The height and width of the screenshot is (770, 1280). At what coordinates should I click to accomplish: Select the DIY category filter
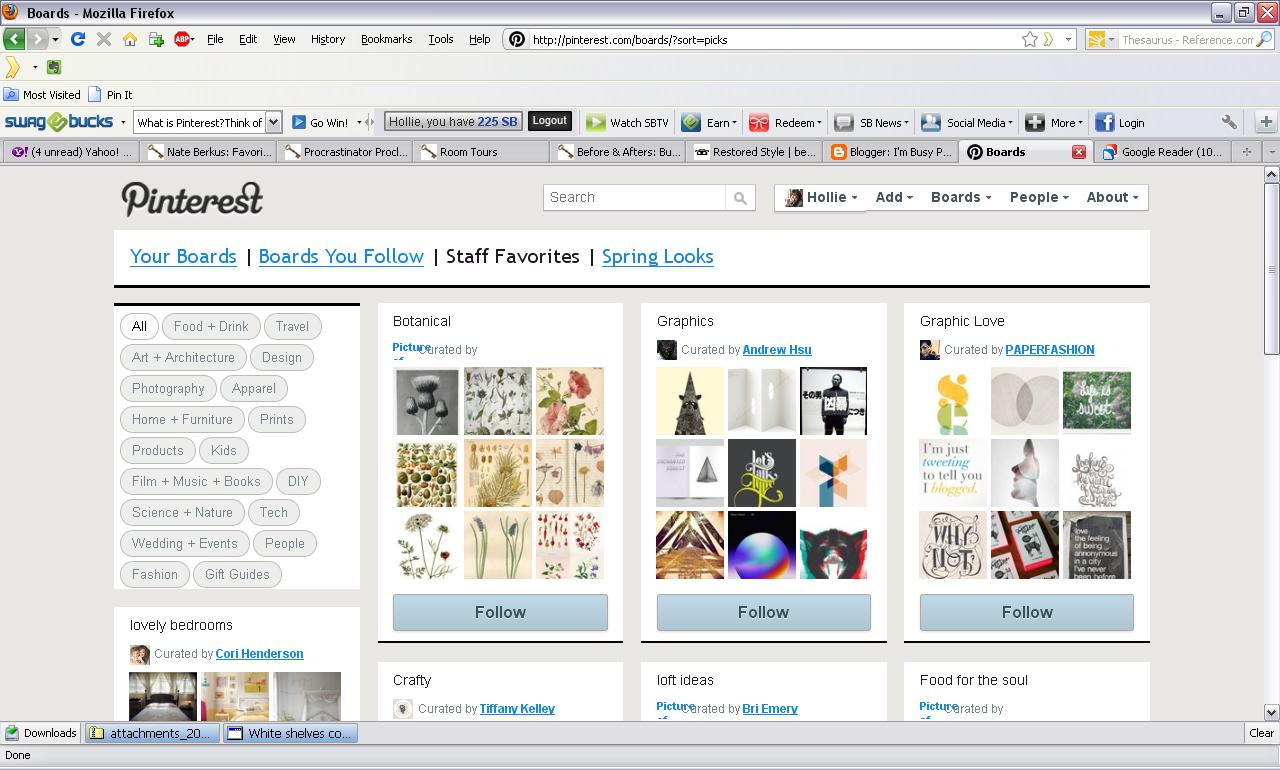(x=298, y=482)
